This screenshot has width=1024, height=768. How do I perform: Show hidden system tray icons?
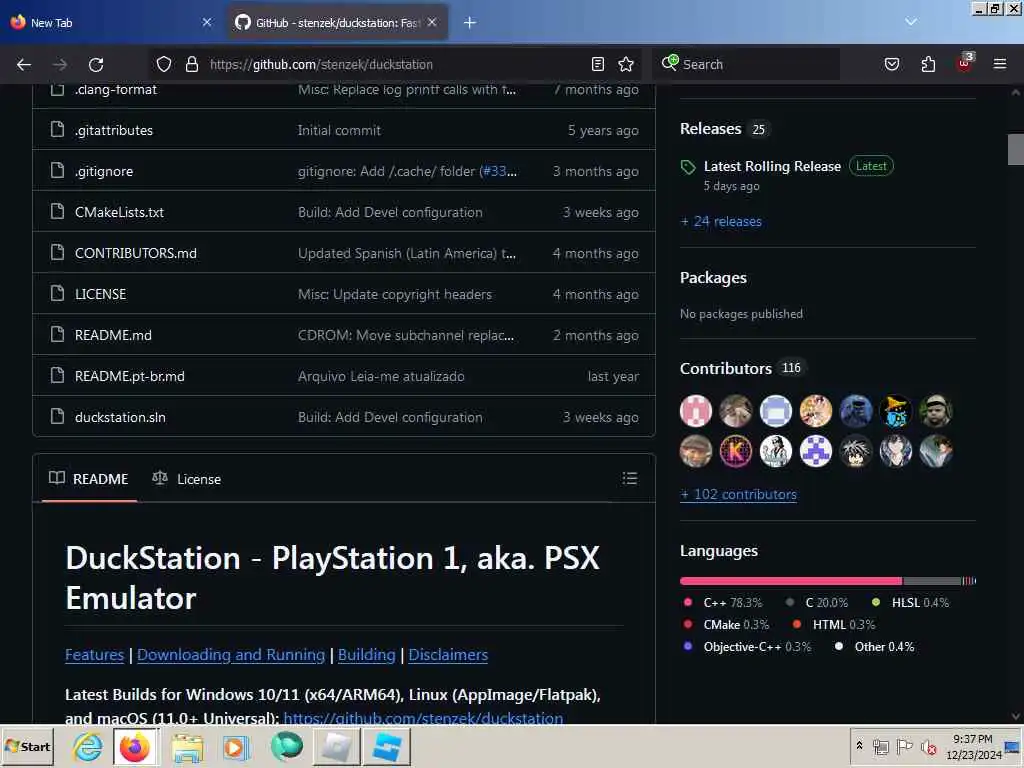click(859, 745)
